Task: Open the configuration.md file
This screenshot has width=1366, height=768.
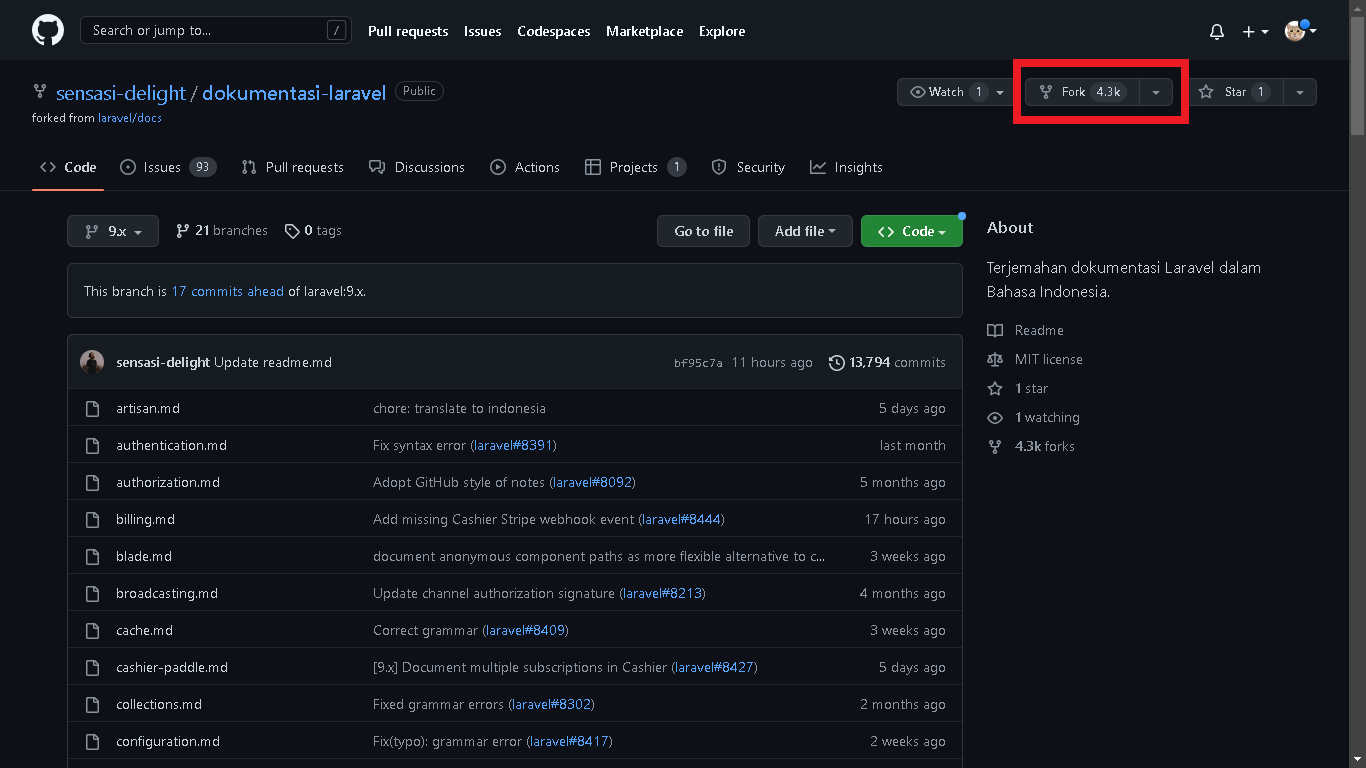Action: pos(168,741)
